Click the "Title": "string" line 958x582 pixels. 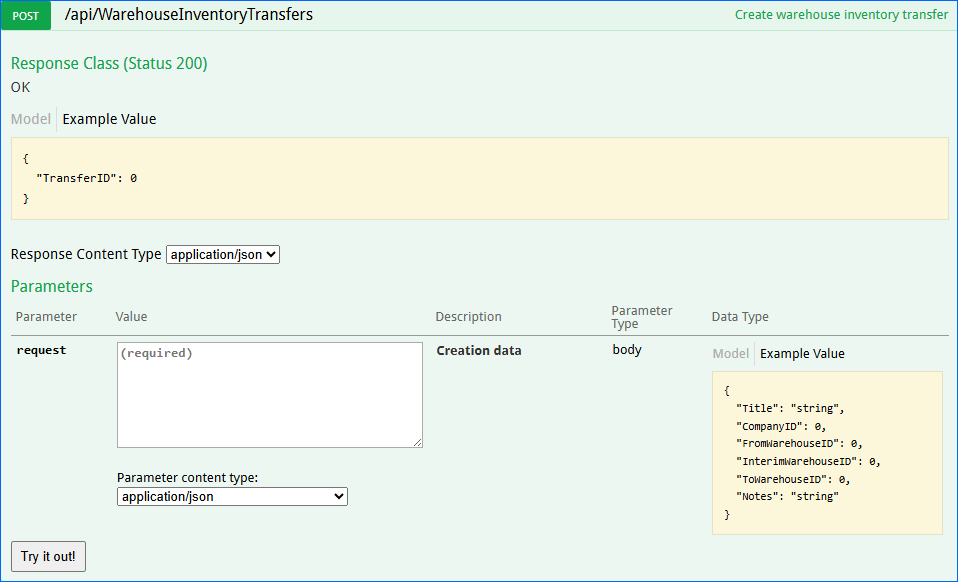[x=790, y=409]
